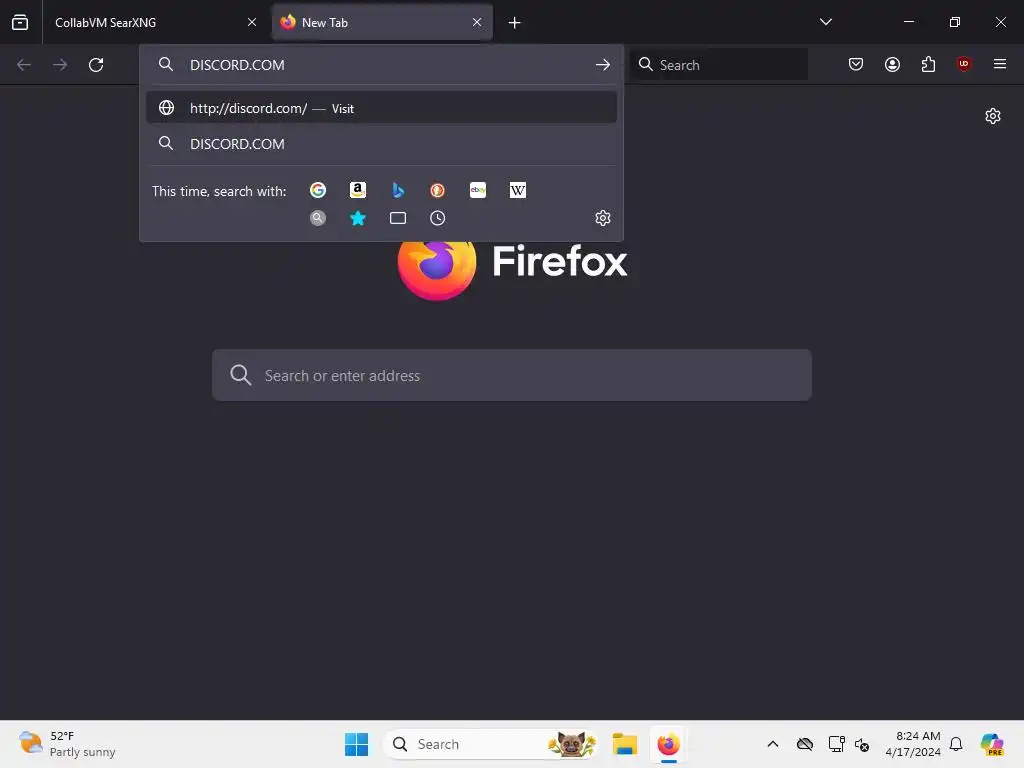Expand the list all tabs chevron

point(825,22)
